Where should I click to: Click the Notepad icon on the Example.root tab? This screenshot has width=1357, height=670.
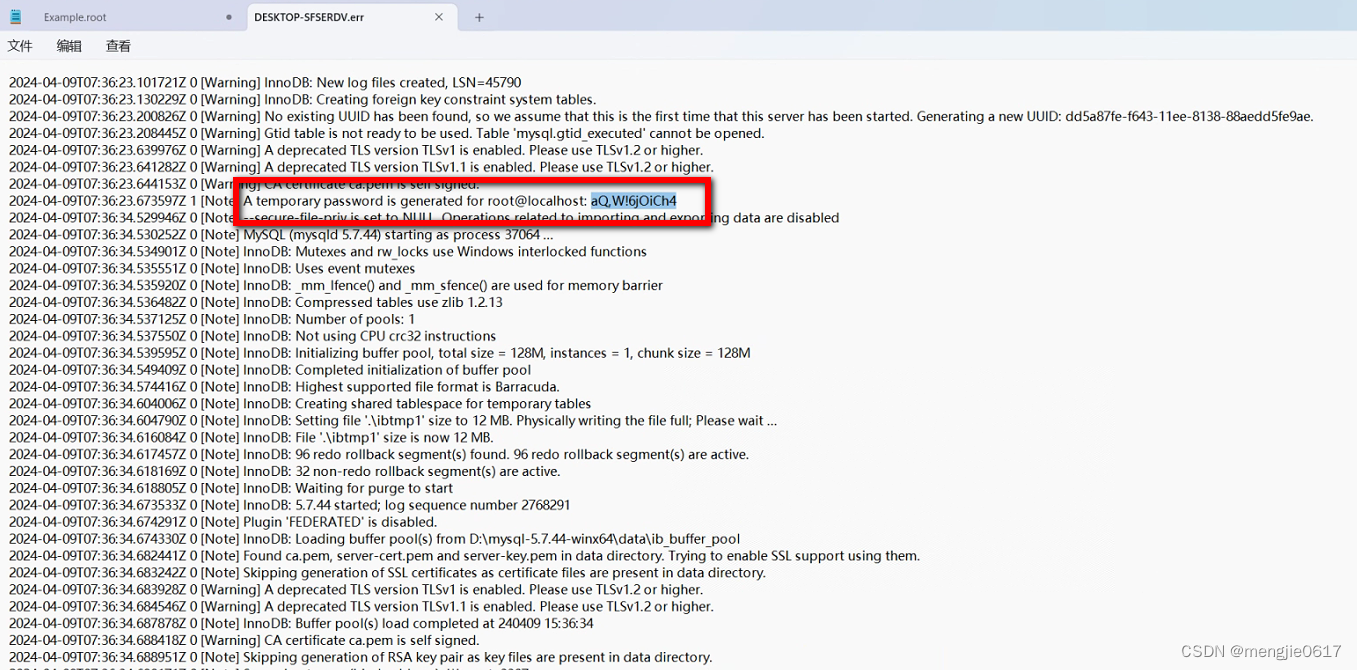(15, 17)
